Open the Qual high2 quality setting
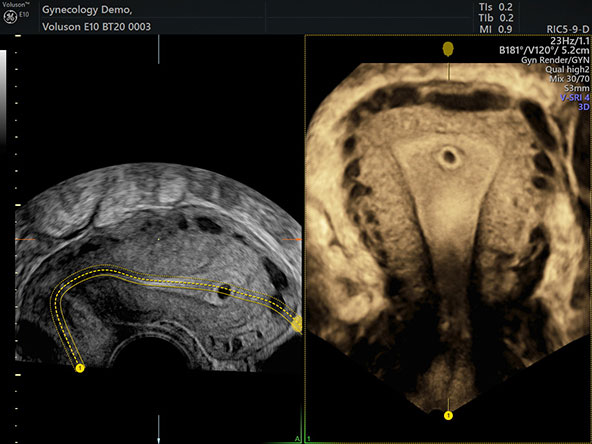The height and width of the screenshot is (444, 592). [x=567, y=69]
